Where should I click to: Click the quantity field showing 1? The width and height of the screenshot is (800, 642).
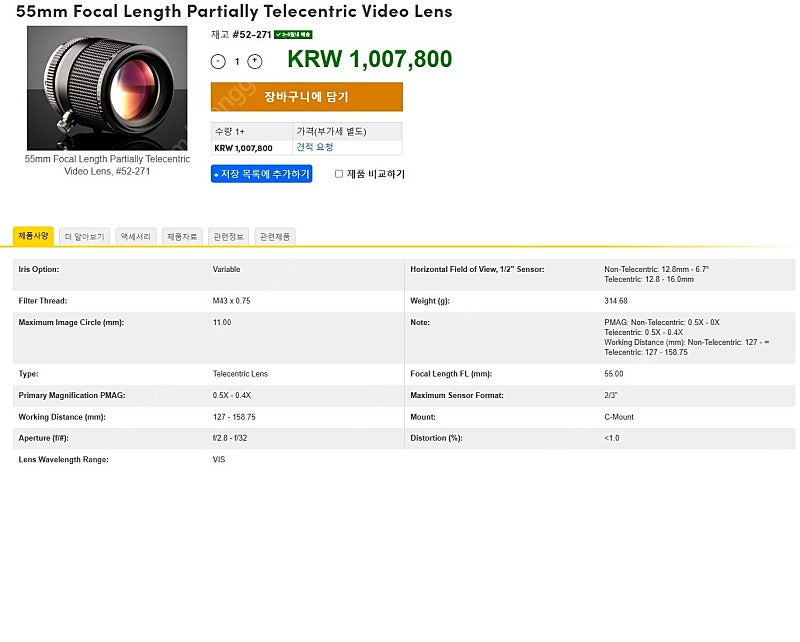point(237,61)
